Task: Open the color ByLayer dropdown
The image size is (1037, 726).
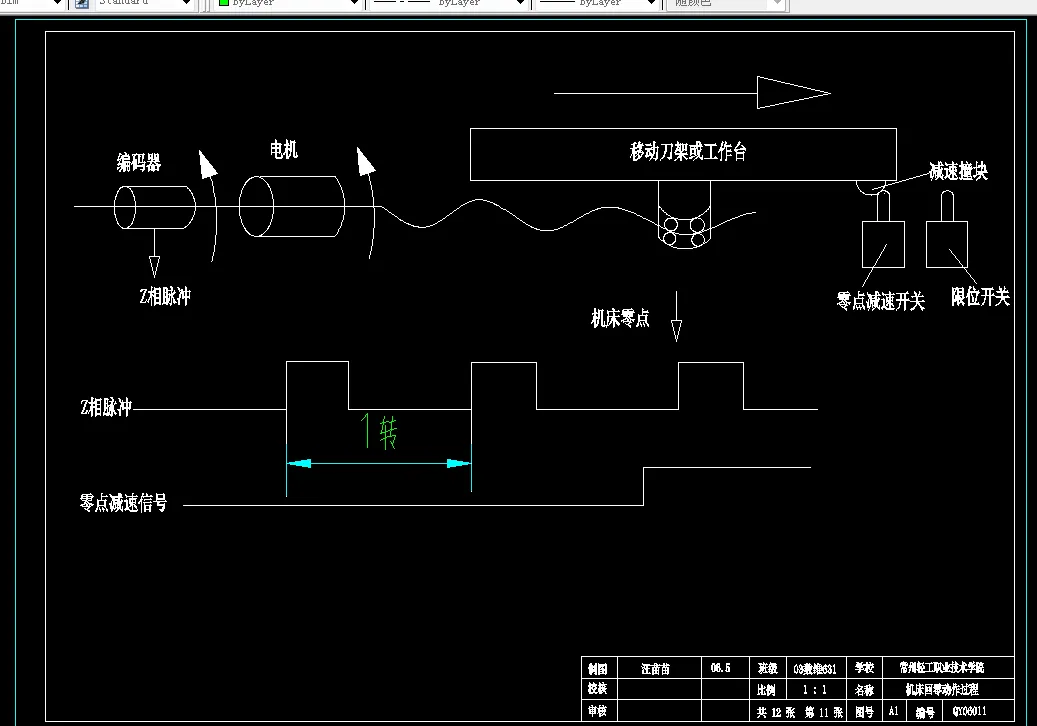Action: pos(355,4)
